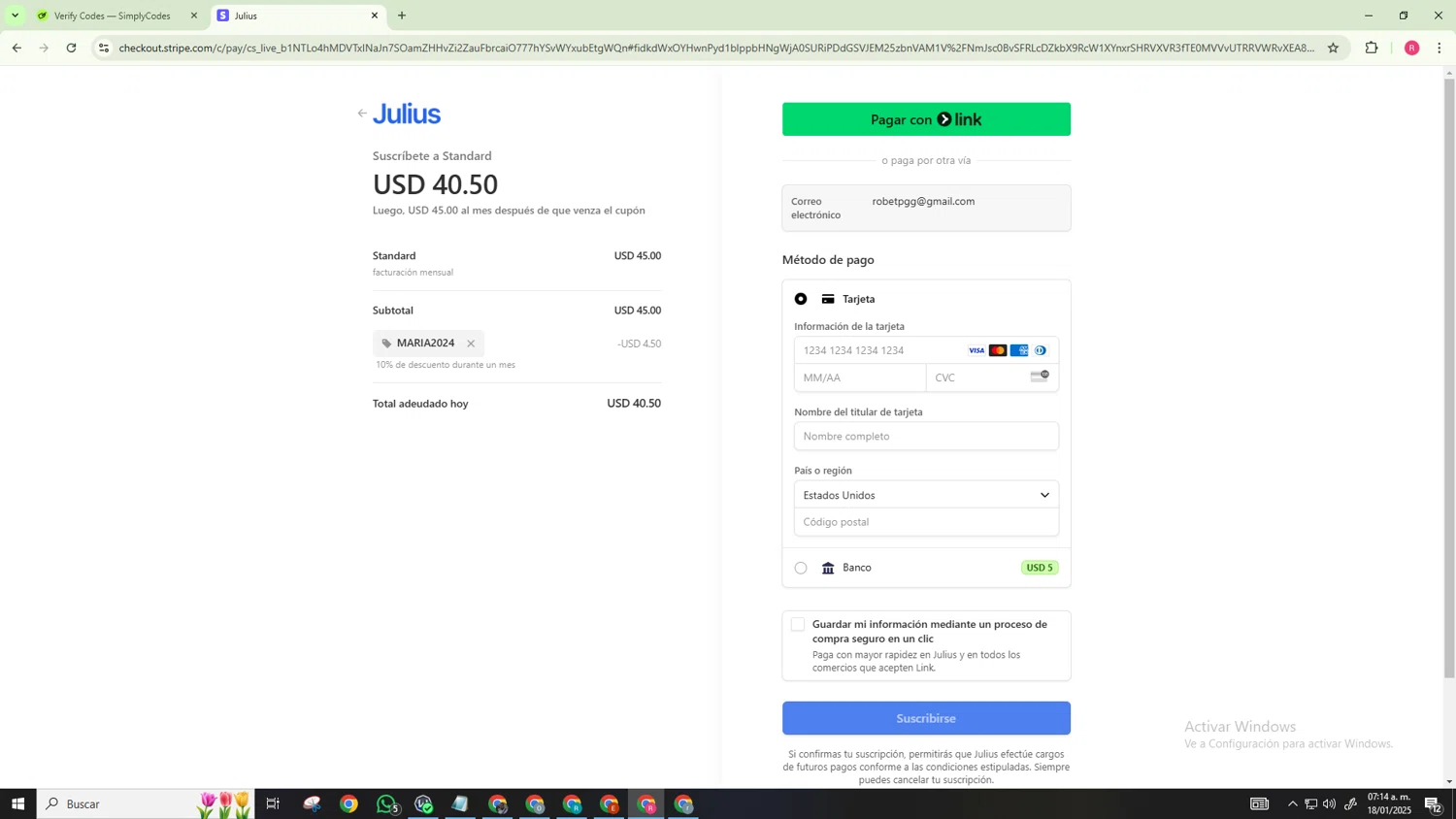Select the Banco payment radio button

[x=801, y=568]
